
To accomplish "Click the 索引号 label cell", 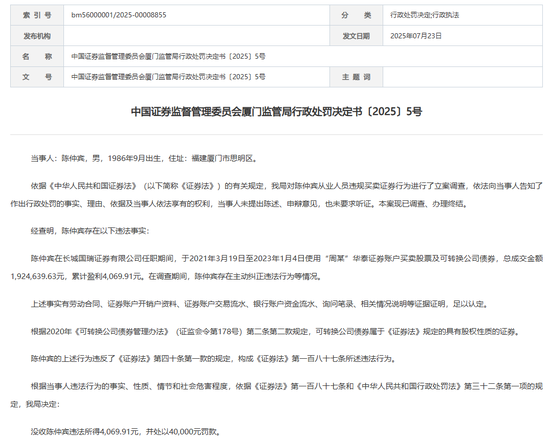I will [37, 15].
